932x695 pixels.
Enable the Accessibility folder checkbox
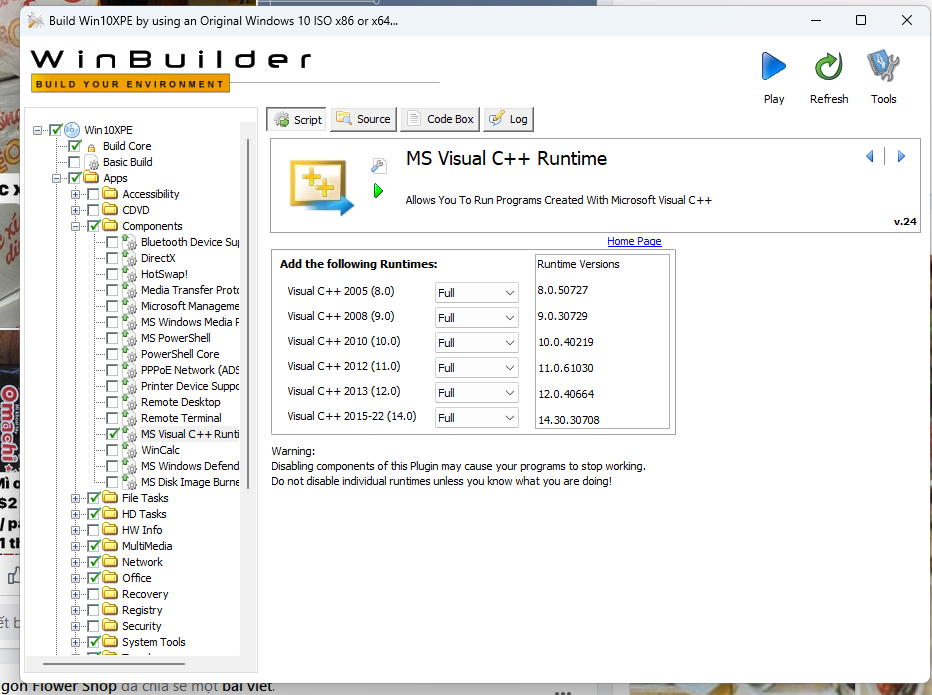point(93,194)
